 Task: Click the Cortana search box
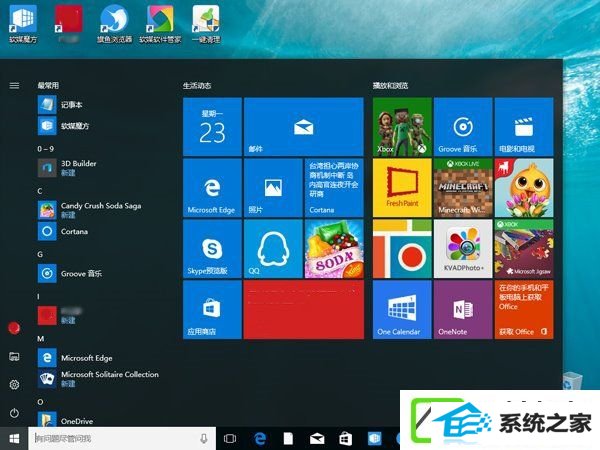pyautogui.click(x=122, y=439)
